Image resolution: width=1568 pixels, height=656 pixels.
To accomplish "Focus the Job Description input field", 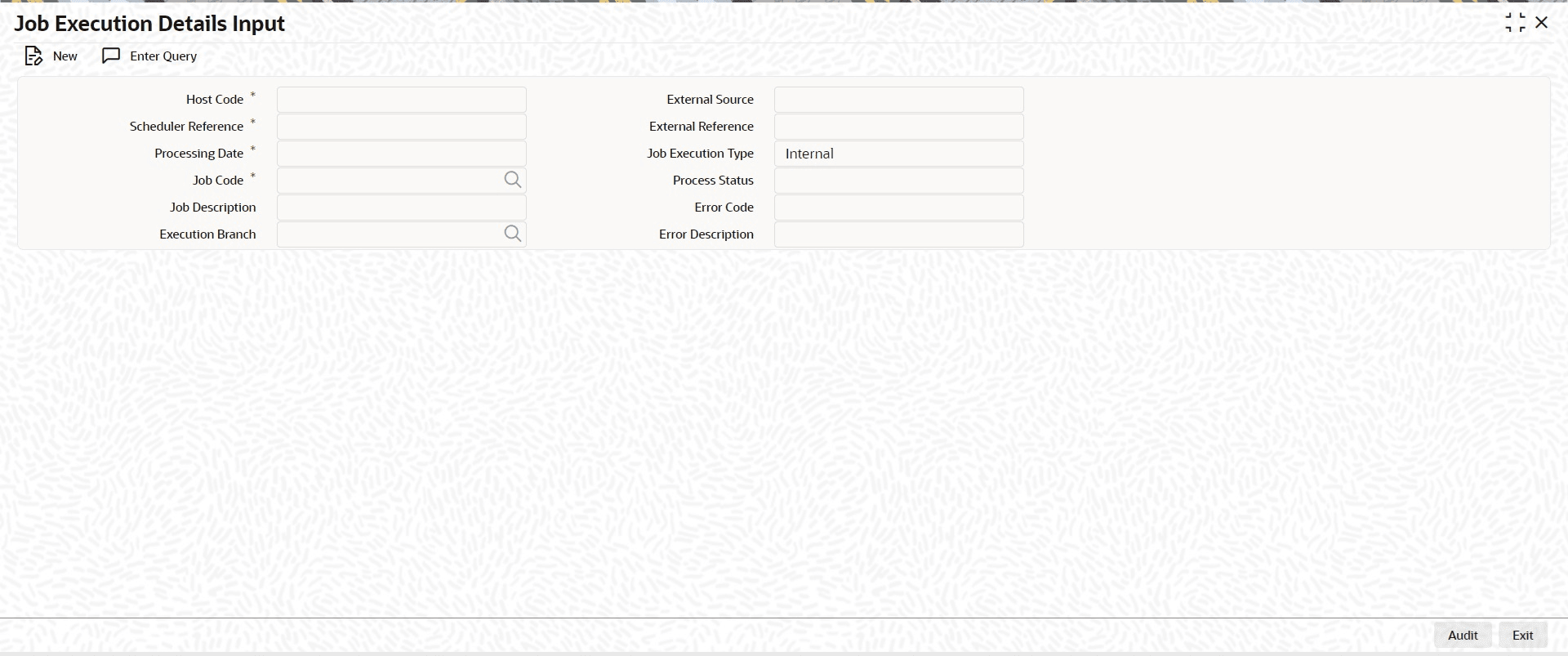I will click(x=402, y=208).
